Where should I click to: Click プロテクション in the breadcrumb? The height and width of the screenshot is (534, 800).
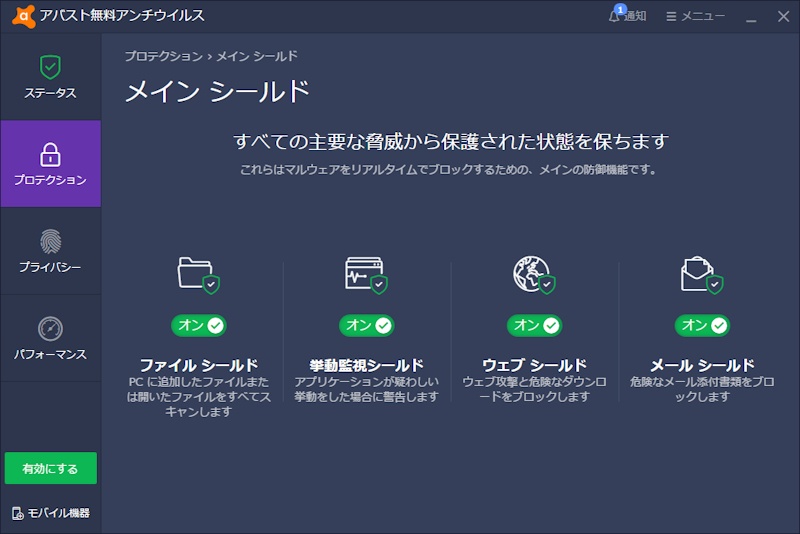pos(164,56)
